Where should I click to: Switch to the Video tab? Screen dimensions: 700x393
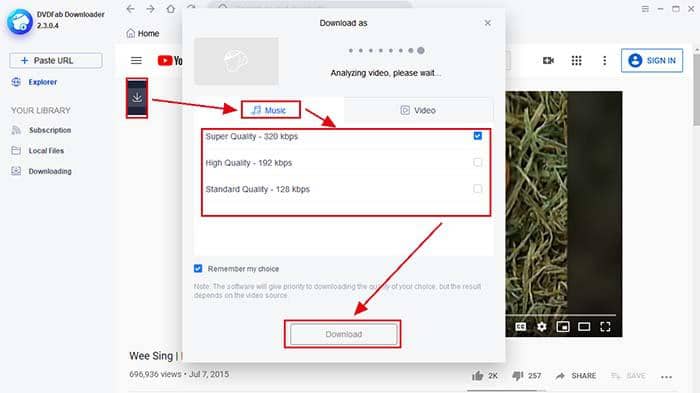coord(418,110)
